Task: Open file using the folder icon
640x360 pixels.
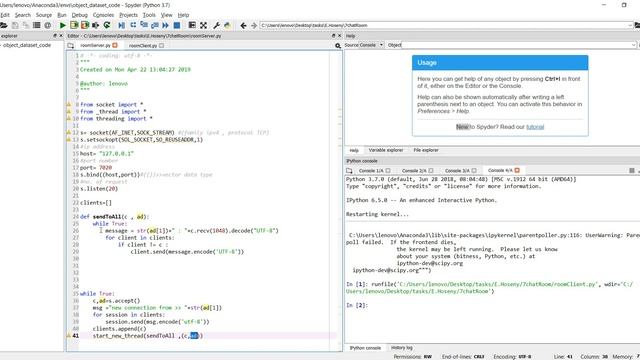Action: coord(4,25)
